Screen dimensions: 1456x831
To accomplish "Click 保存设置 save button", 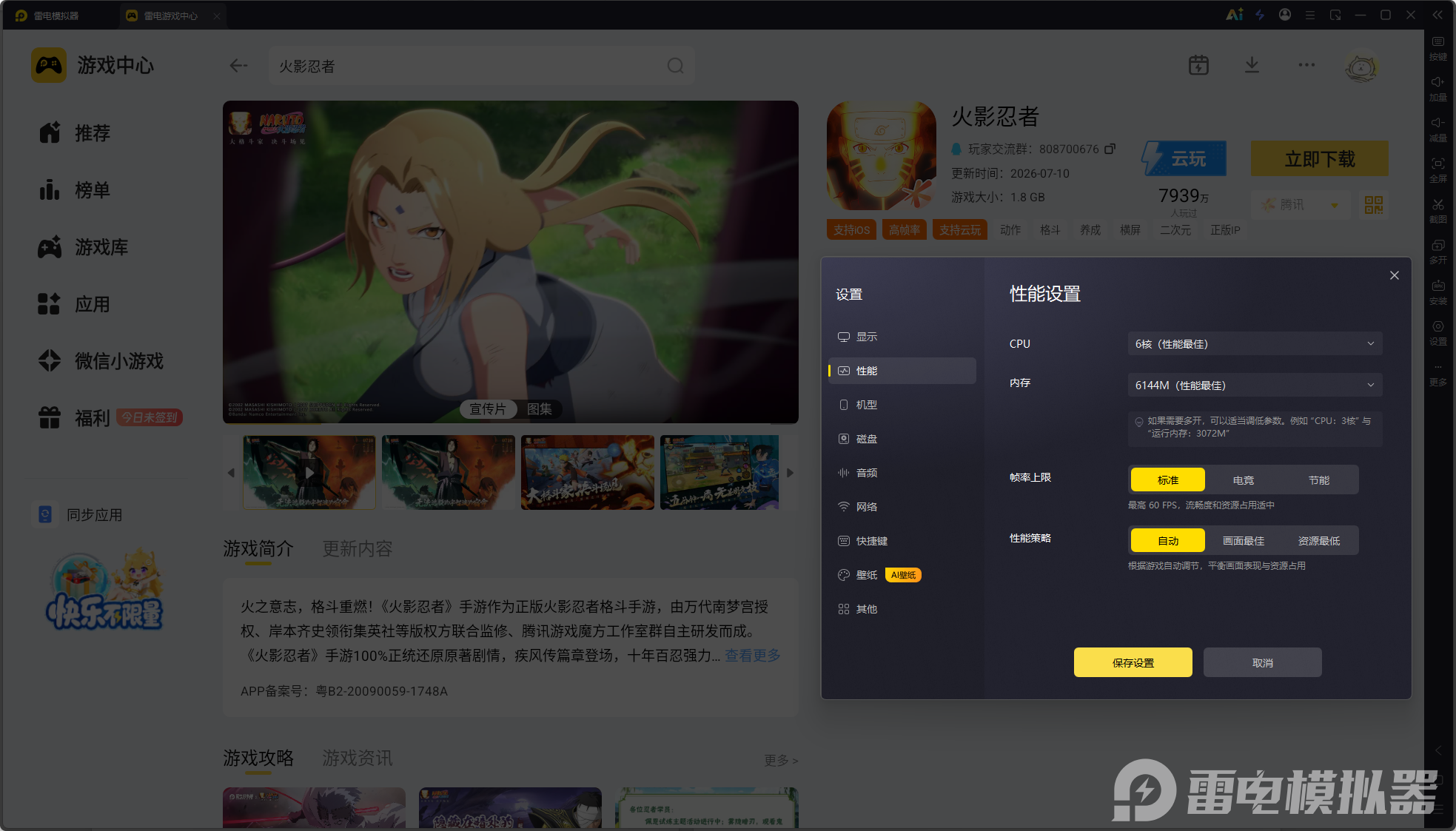I will [x=1133, y=662].
